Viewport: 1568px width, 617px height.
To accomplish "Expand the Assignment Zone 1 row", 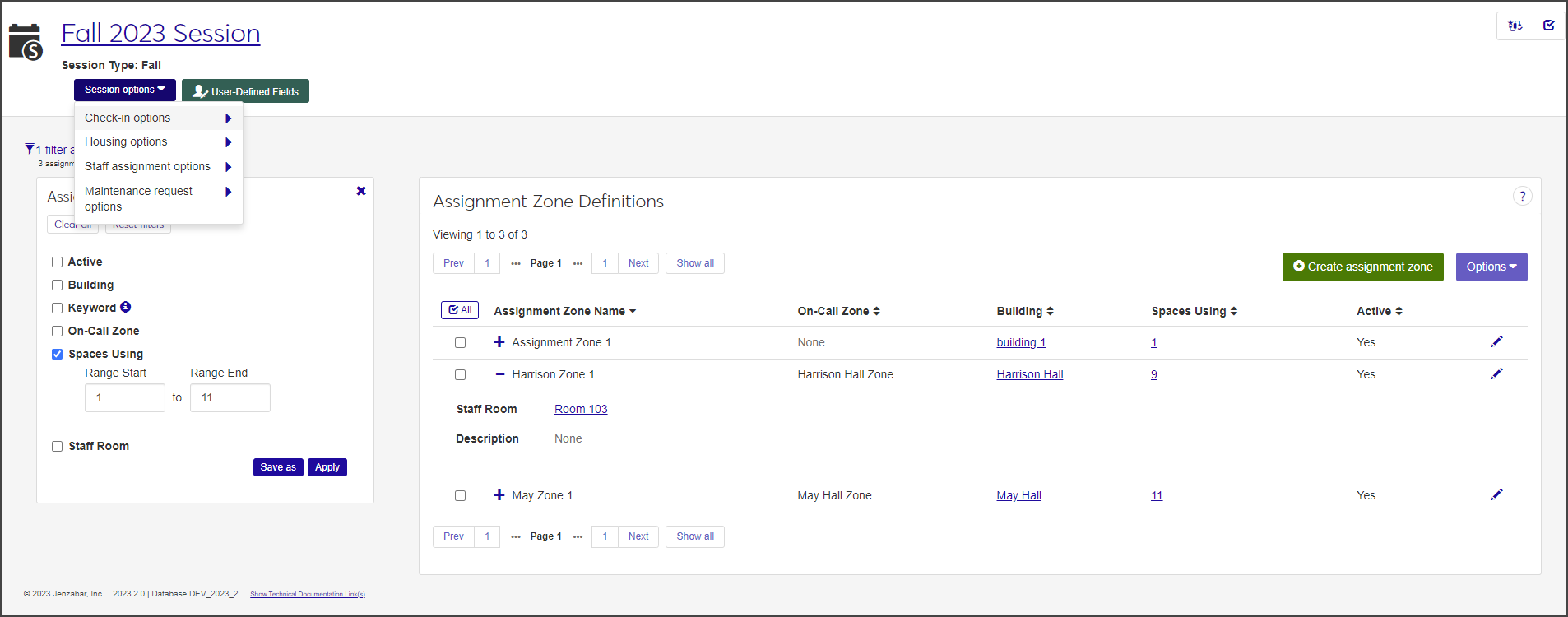I will pos(499,342).
